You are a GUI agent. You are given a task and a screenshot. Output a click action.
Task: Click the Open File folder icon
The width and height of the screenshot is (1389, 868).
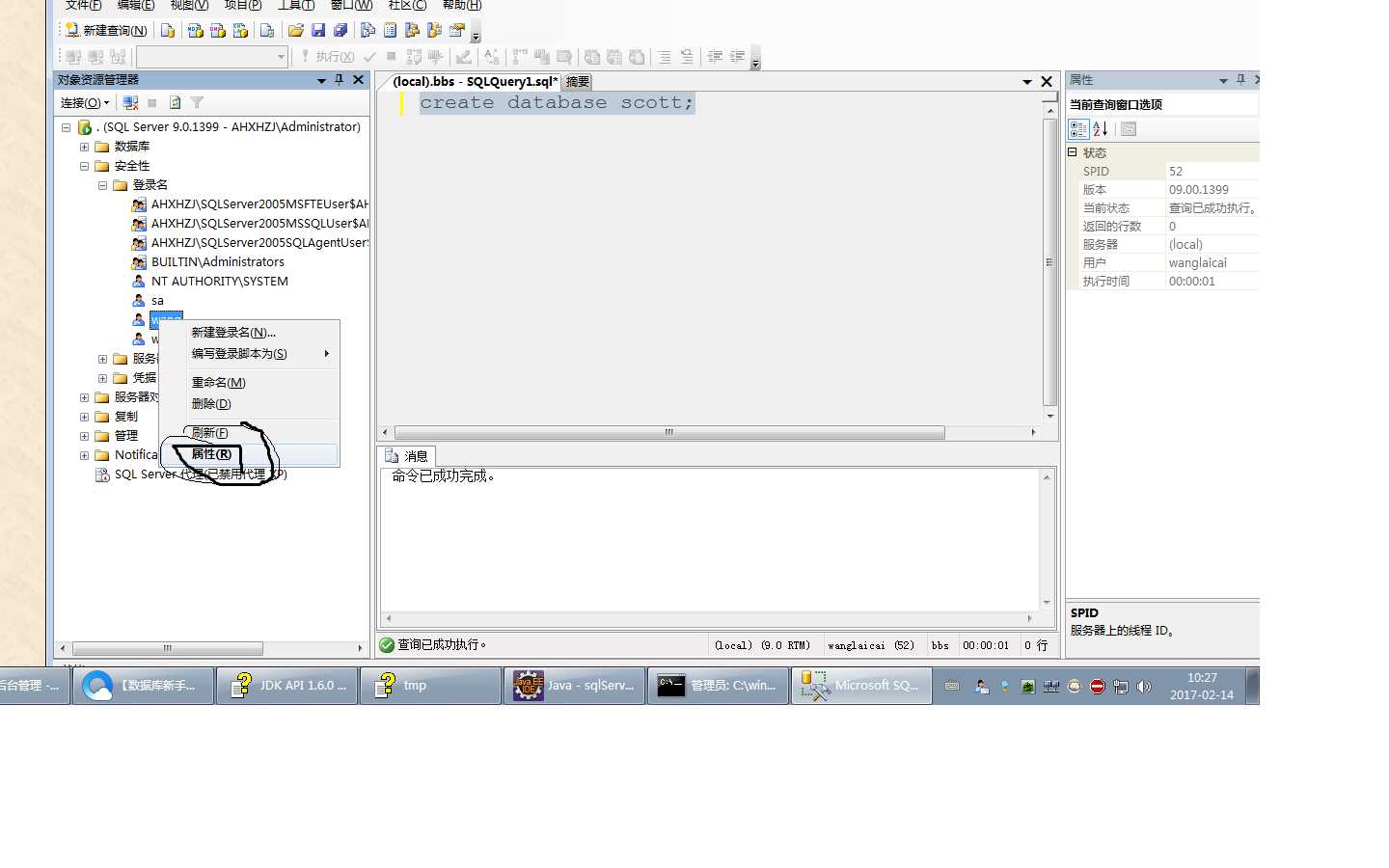coord(296,30)
